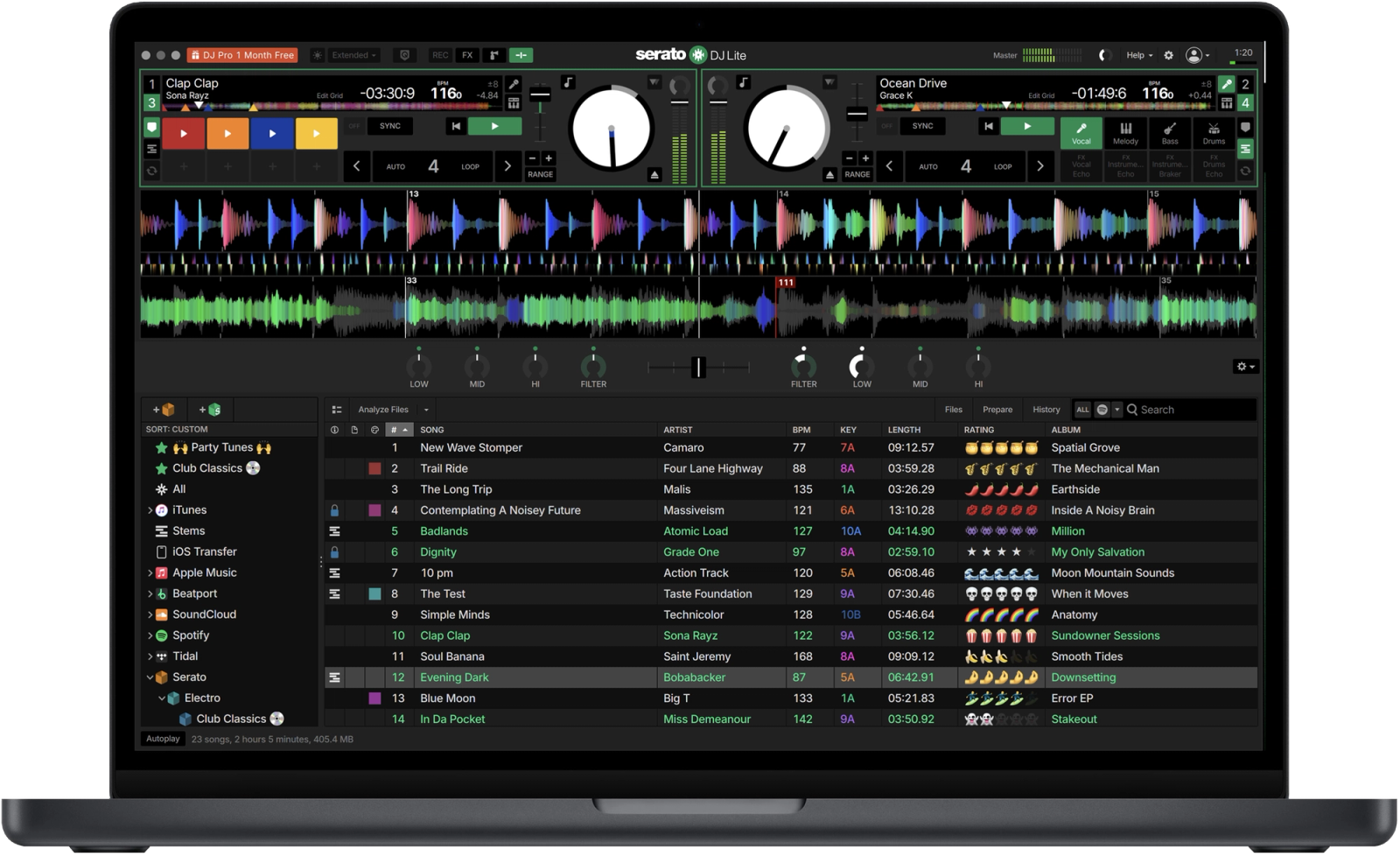
Task: Toggle the stems mic icon on Ocean Drive
Action: tap(1227, 84)
